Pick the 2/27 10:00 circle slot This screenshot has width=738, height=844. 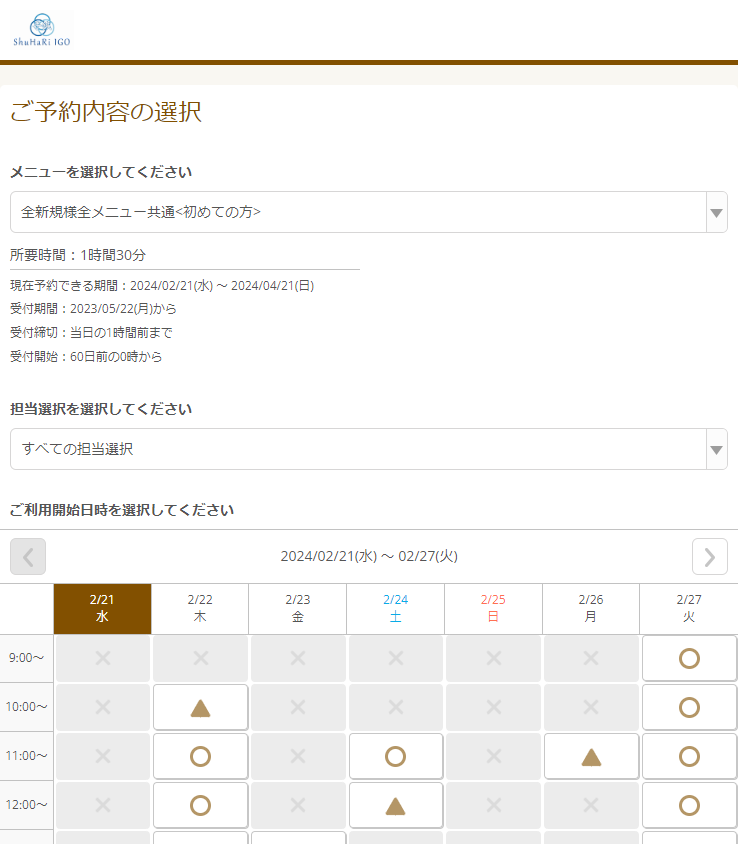coord(689,708)
